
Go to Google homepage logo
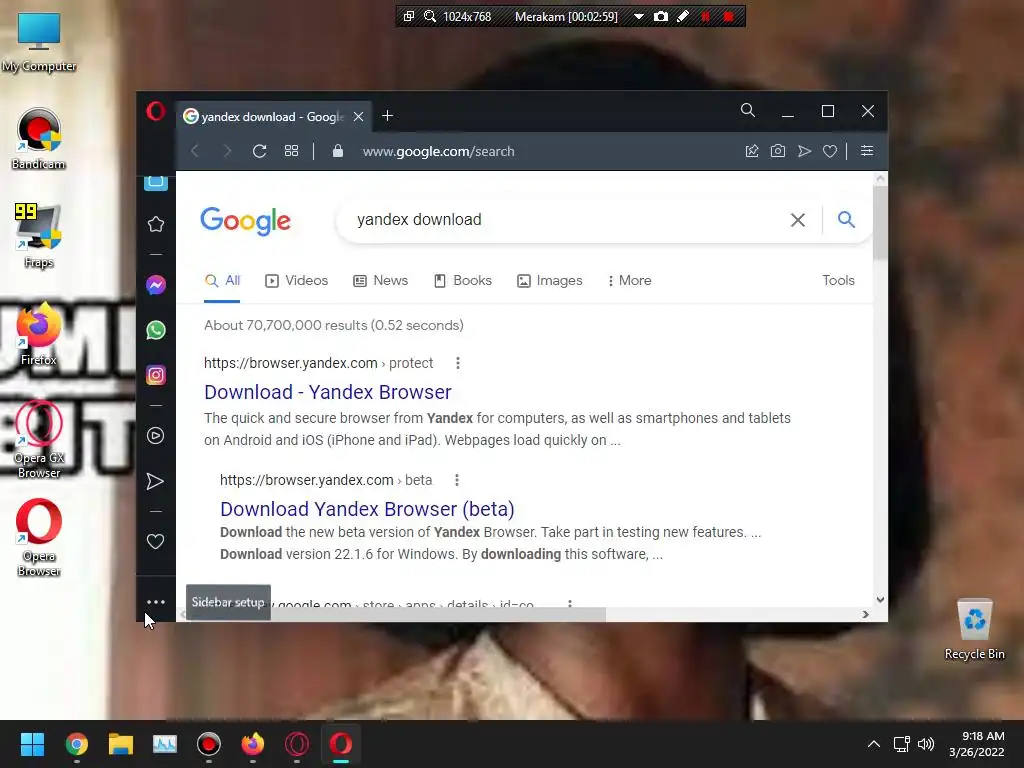point(246,221)
